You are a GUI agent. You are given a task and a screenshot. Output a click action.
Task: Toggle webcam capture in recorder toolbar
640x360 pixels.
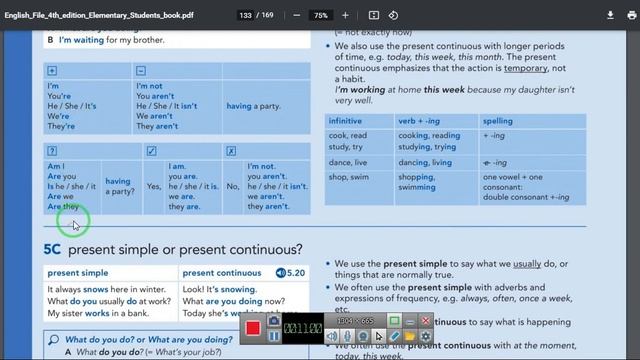point(363,336)
